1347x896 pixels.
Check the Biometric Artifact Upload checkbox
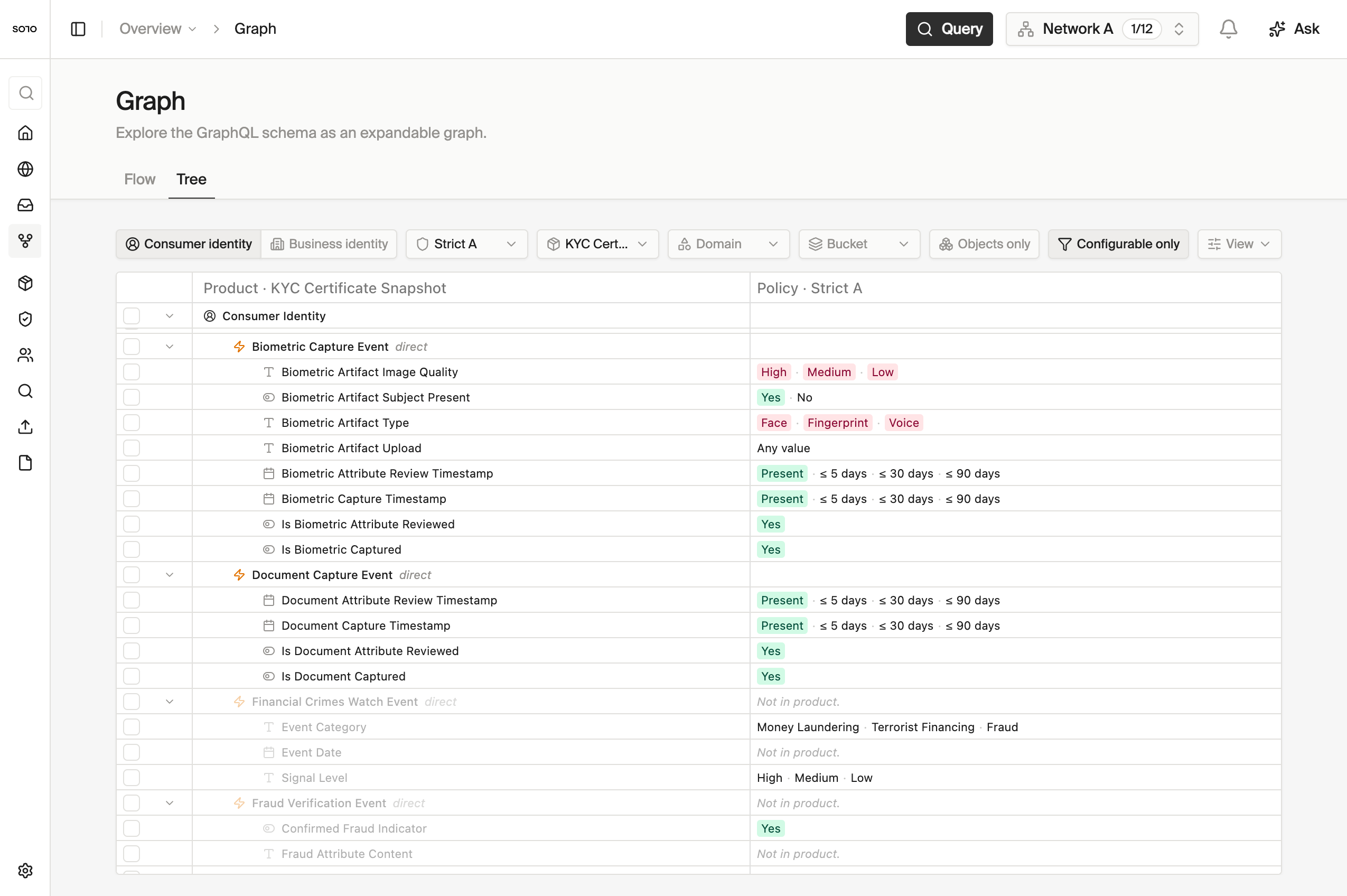click(x=132, y=448)
